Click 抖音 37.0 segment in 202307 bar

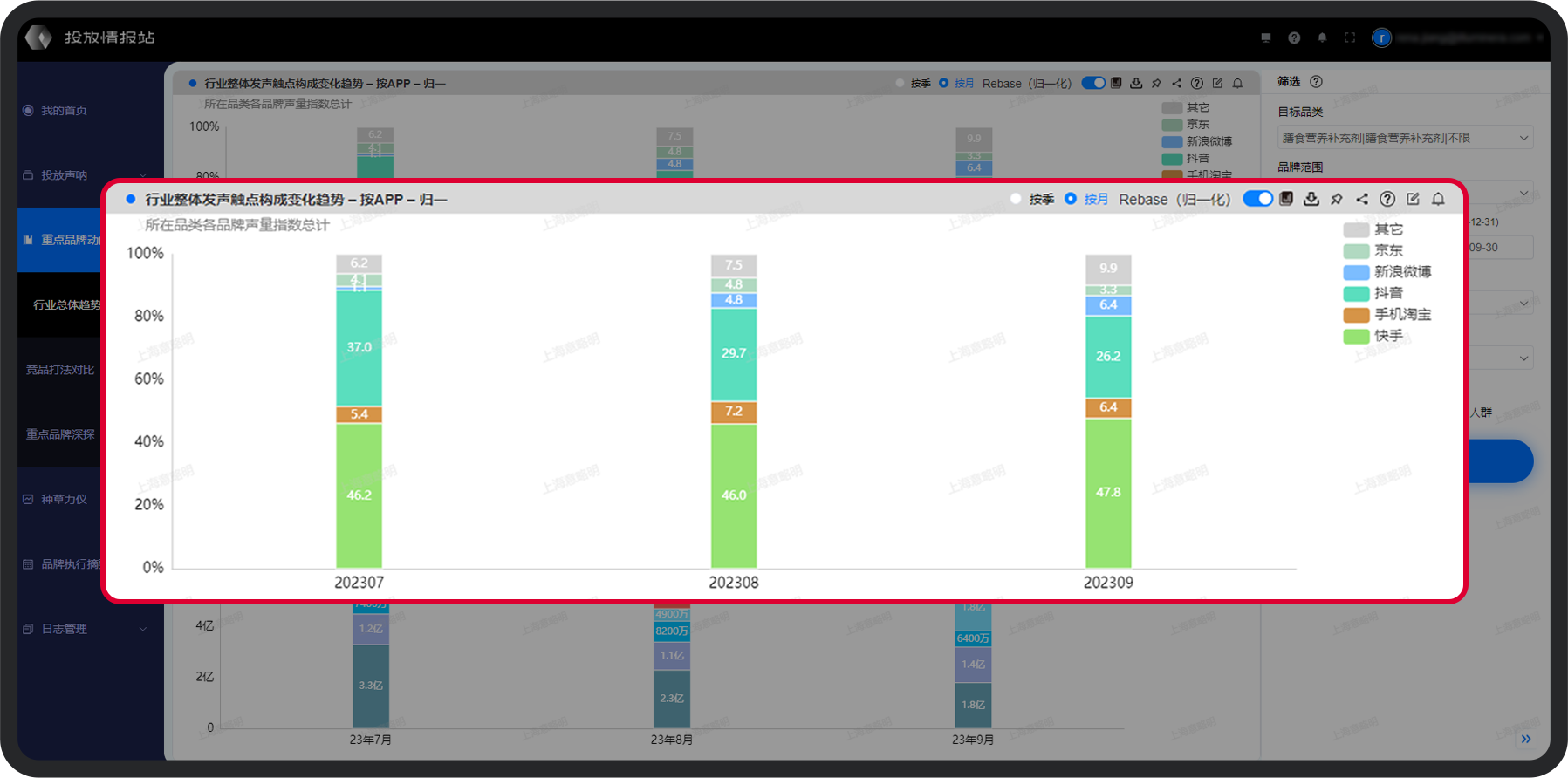pyautogui.click(x=359, y=348)
